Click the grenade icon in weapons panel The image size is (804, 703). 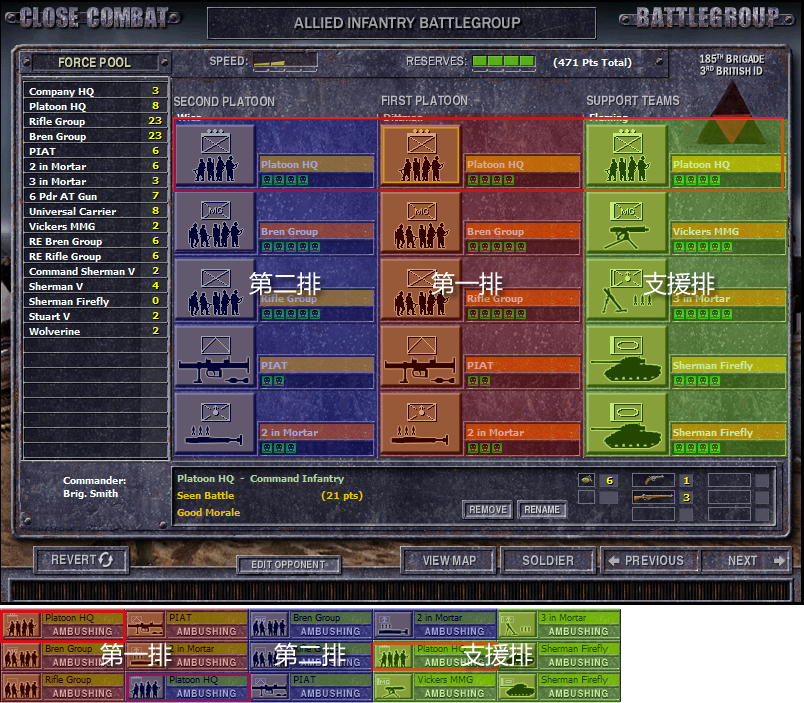[x=586, y=480]
